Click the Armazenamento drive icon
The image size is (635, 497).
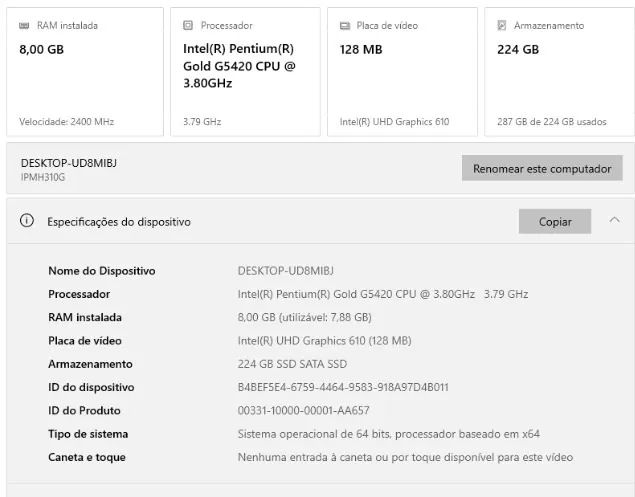click(502, 26)
